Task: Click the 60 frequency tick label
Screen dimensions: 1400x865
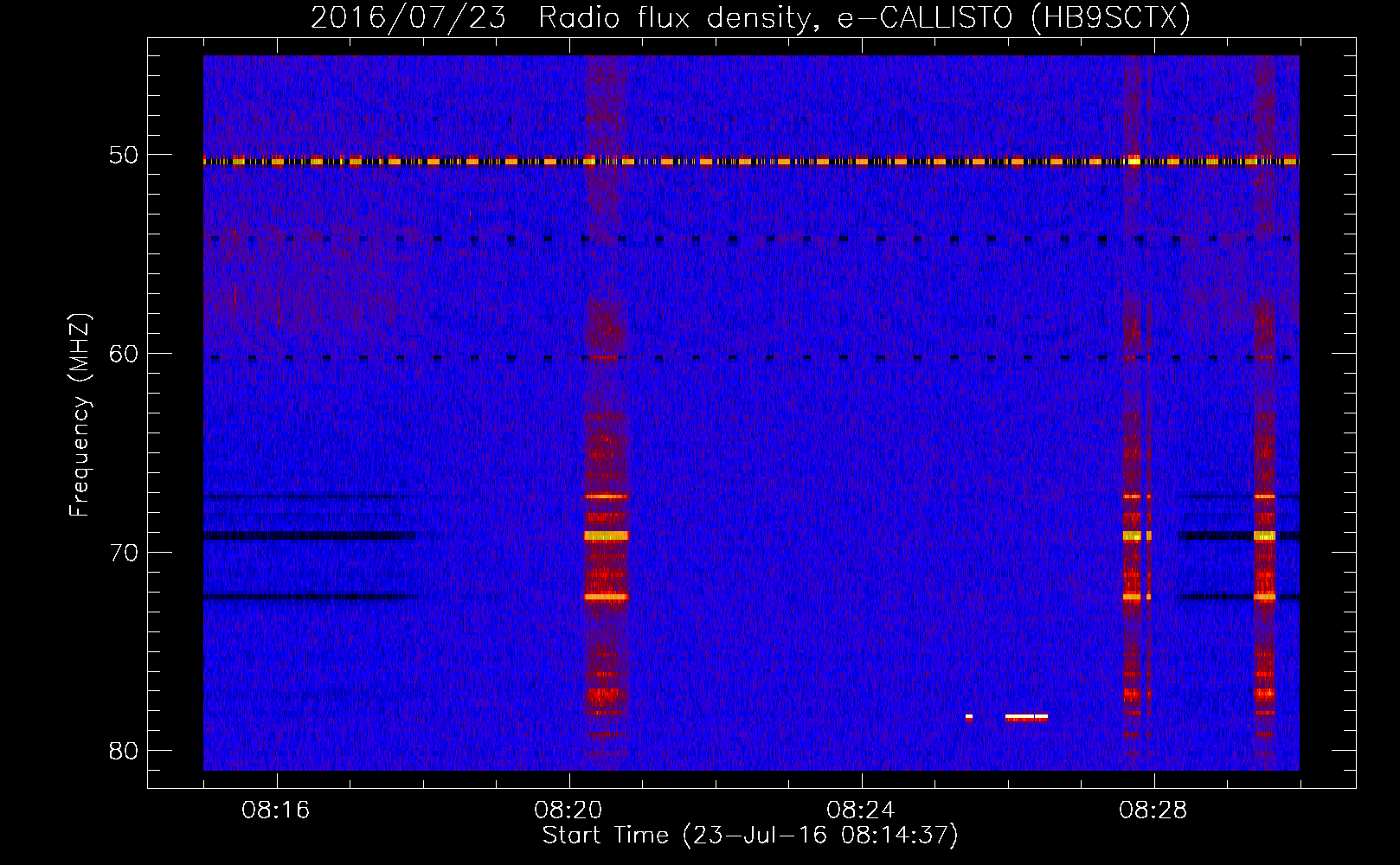Action: pos(124,354)
